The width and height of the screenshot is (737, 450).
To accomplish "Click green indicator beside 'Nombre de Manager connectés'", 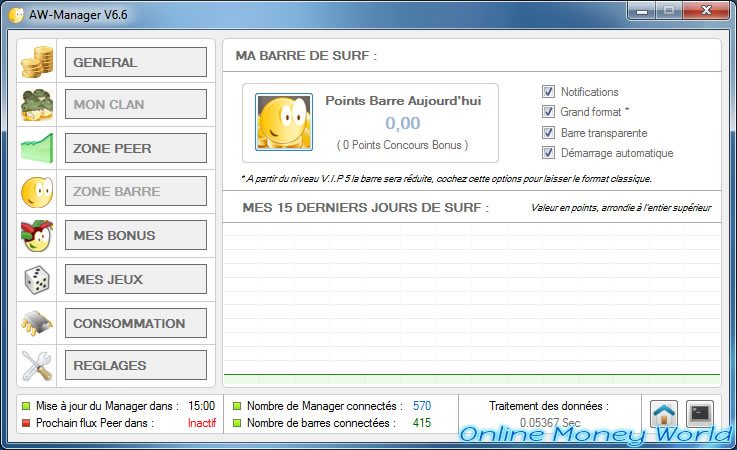I will pyautogui.click(x=237, y=406).
